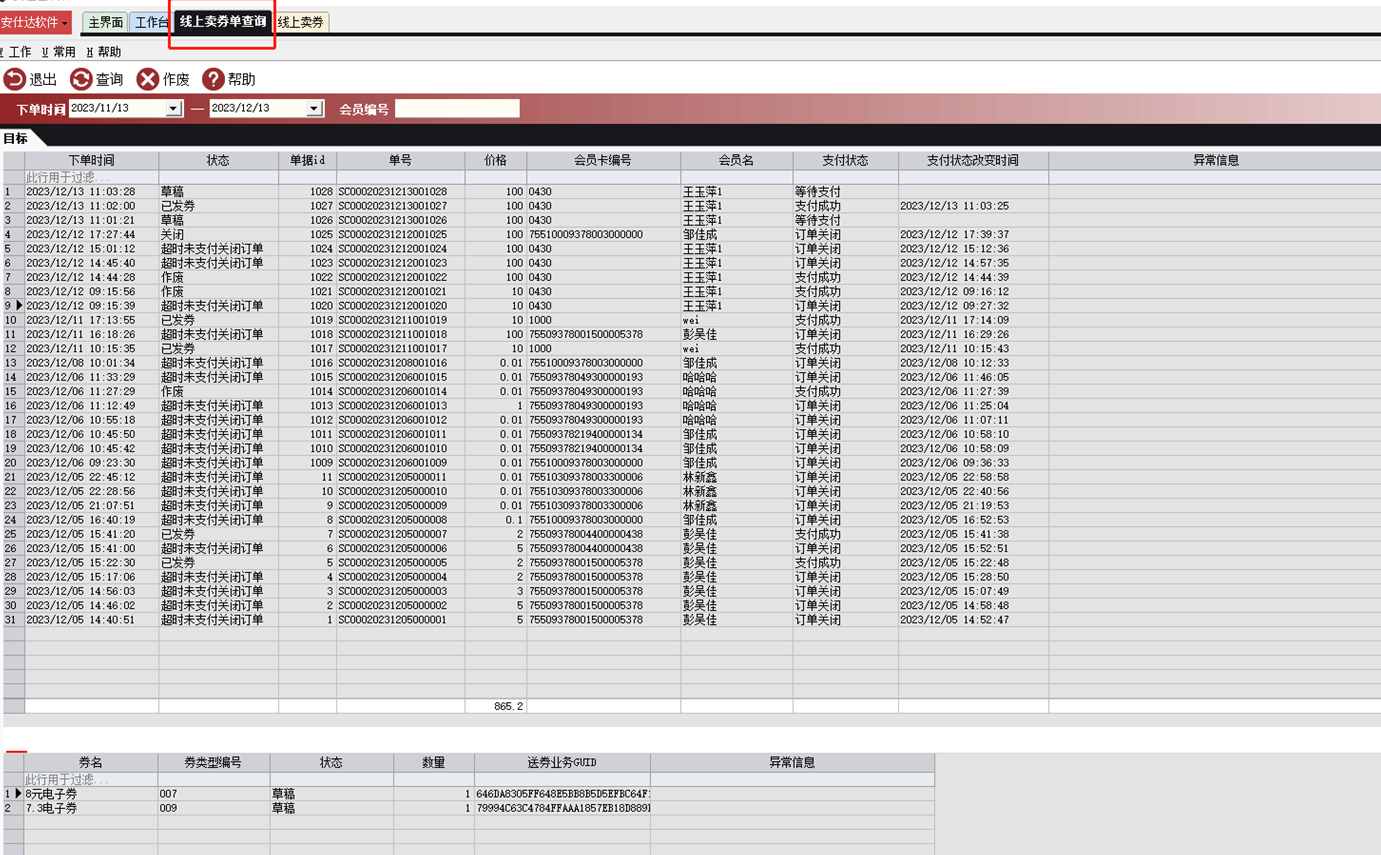Open the start date dropdown 2023/11/13
This screenshot has width=1381, height=855.
[174, 108]
